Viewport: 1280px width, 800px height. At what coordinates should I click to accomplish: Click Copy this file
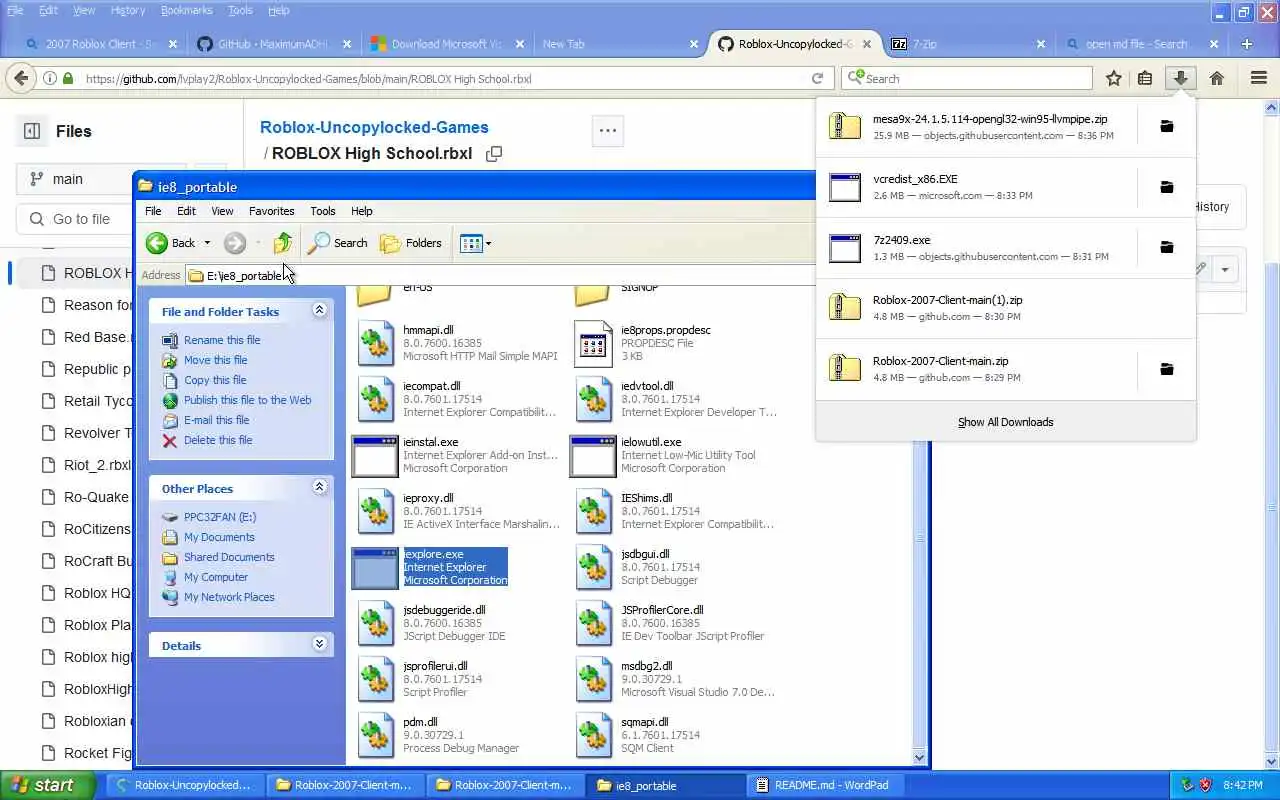click(x=215, y=380)
